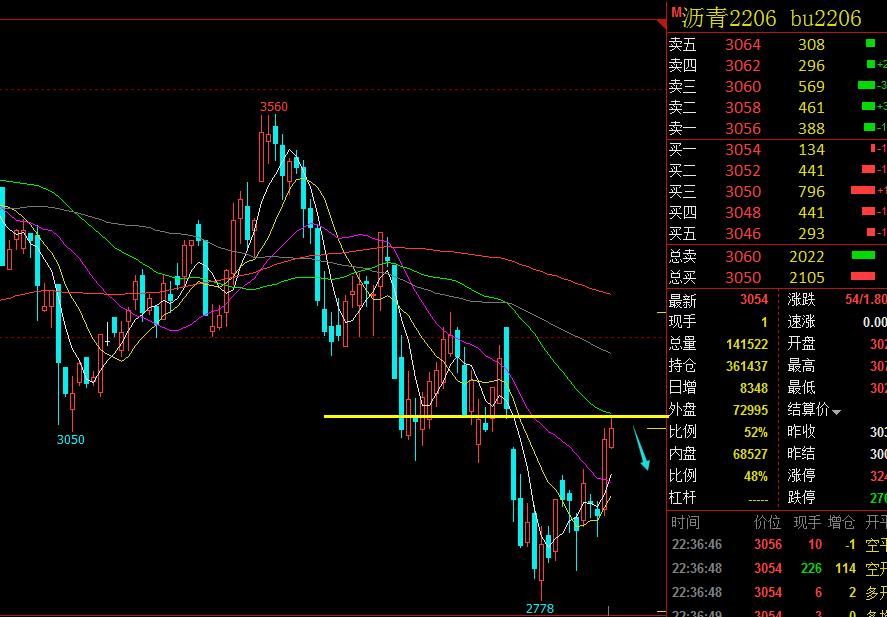
Task: Select the 买一 price 3054 row
Action: click(x=777, y=149)
